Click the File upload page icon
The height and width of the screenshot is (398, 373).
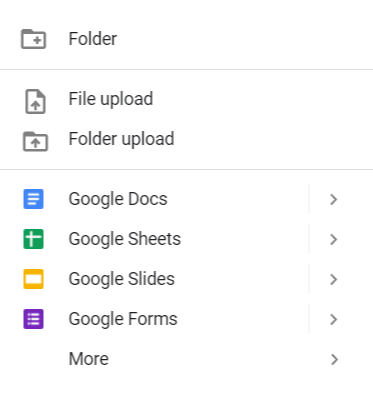tap(35, 101)
